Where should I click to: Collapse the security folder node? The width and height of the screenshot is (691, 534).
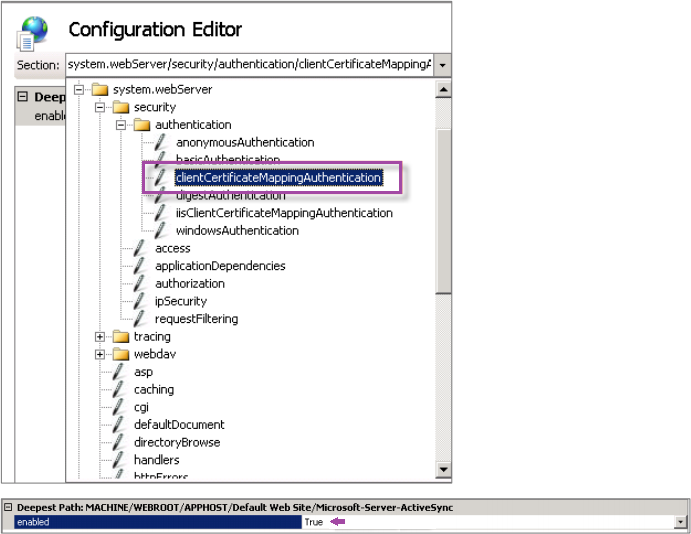tap(100, 108)
